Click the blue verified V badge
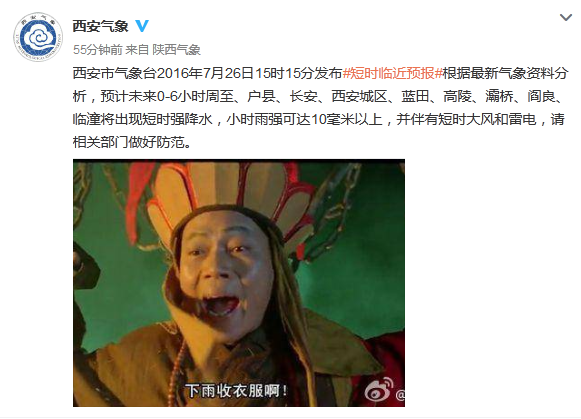 coord(142,26)
